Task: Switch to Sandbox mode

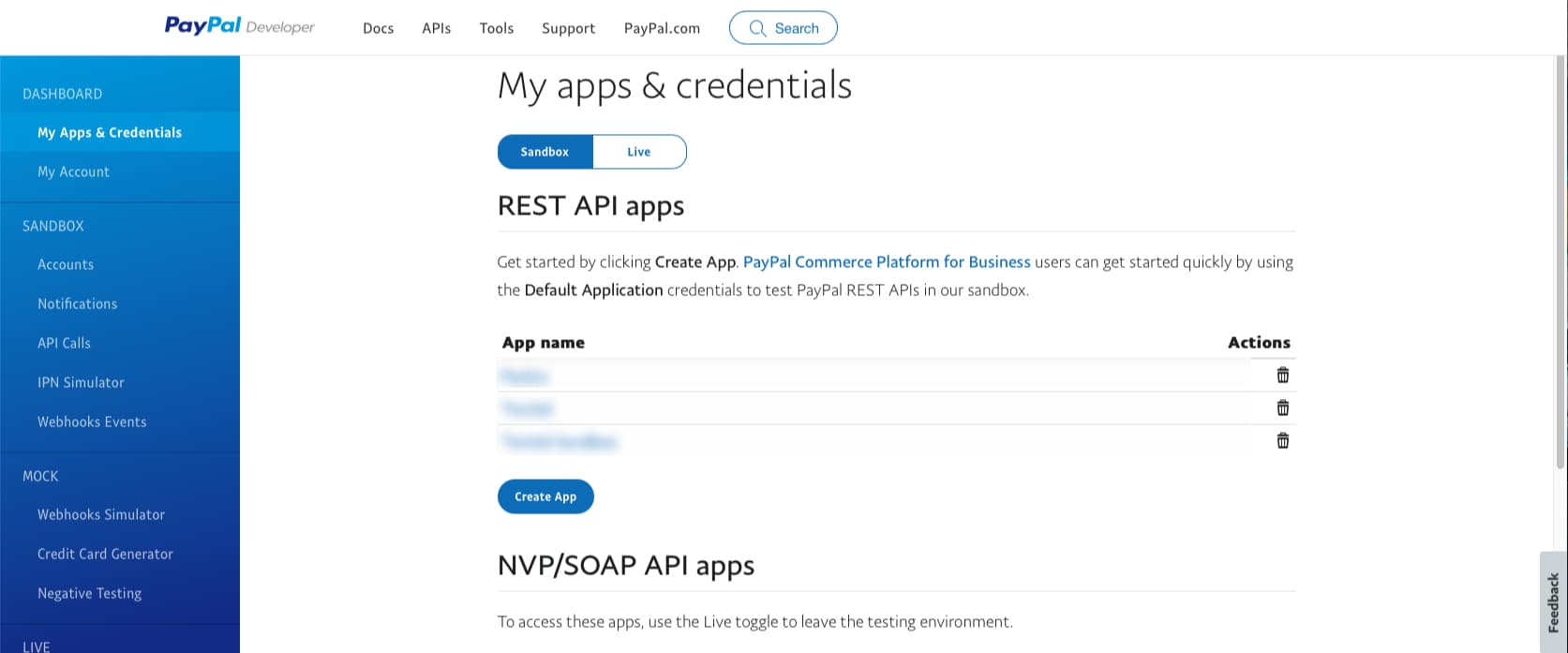Action: pos(545,152)
